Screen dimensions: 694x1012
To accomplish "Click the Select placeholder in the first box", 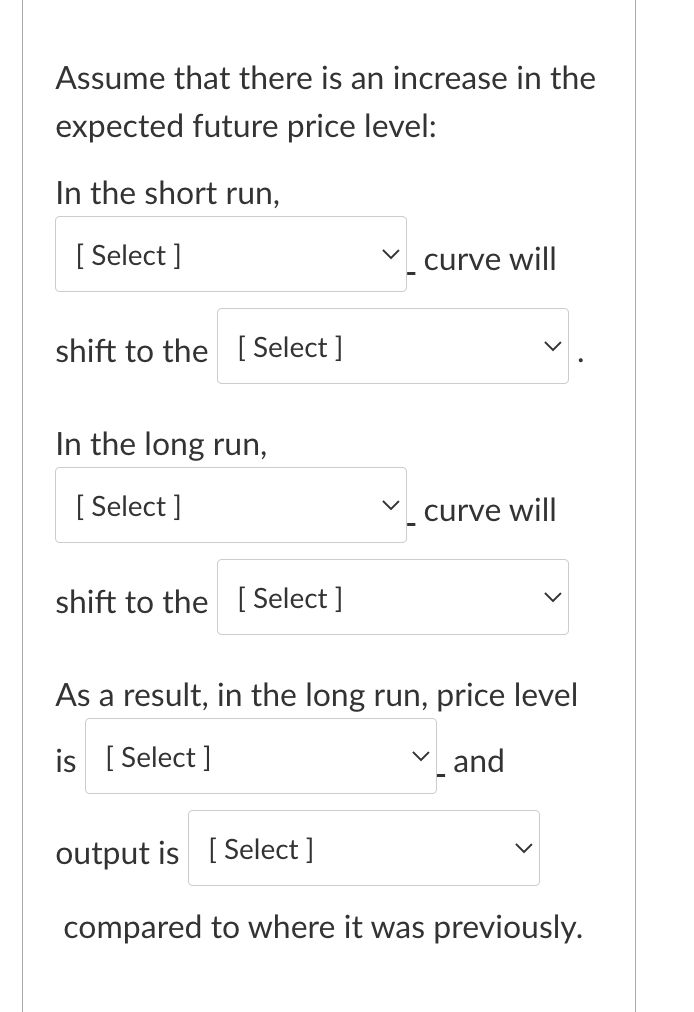I will tap(127, 254).
